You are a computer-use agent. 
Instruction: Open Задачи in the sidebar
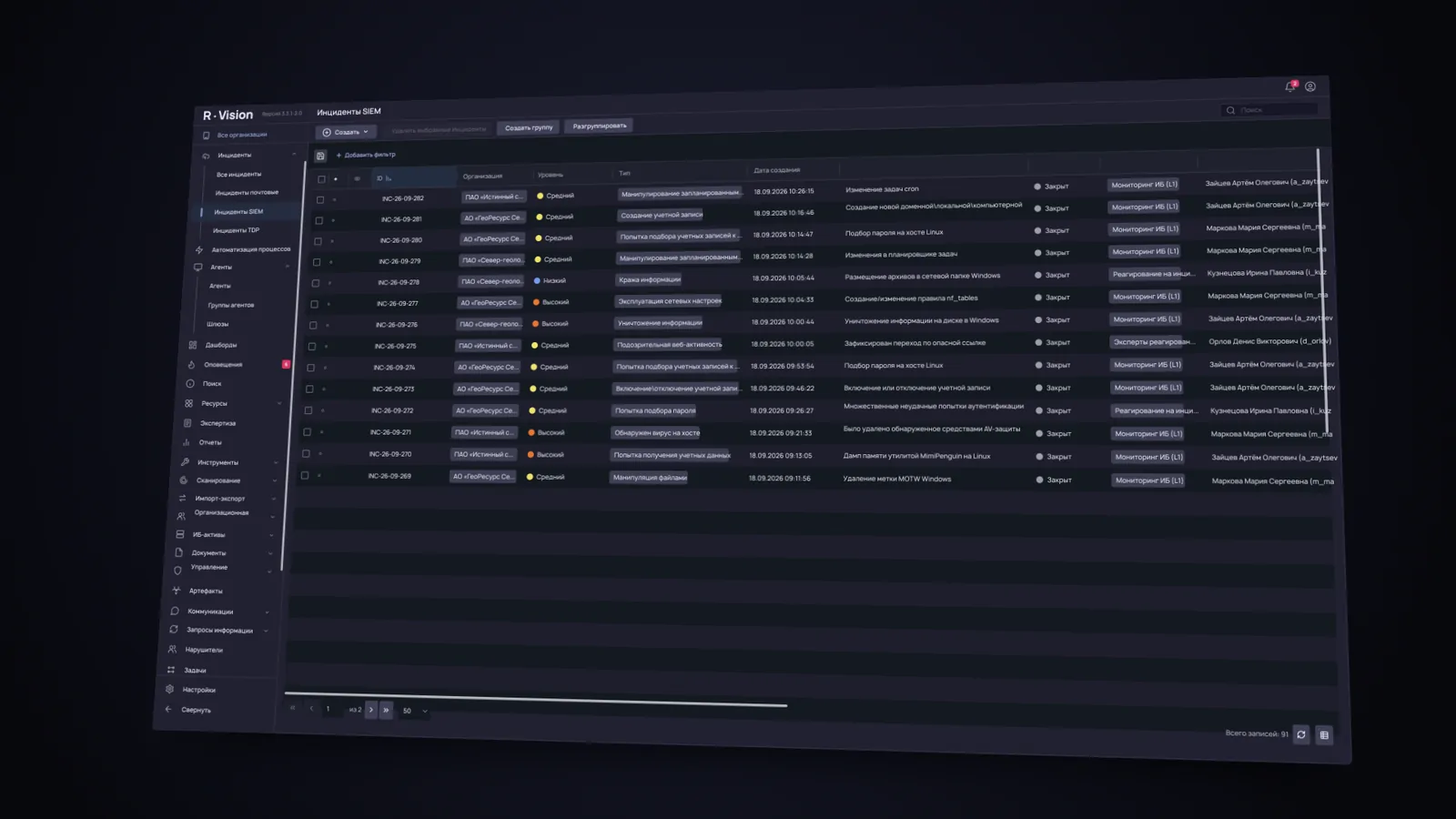coord(195,670)
